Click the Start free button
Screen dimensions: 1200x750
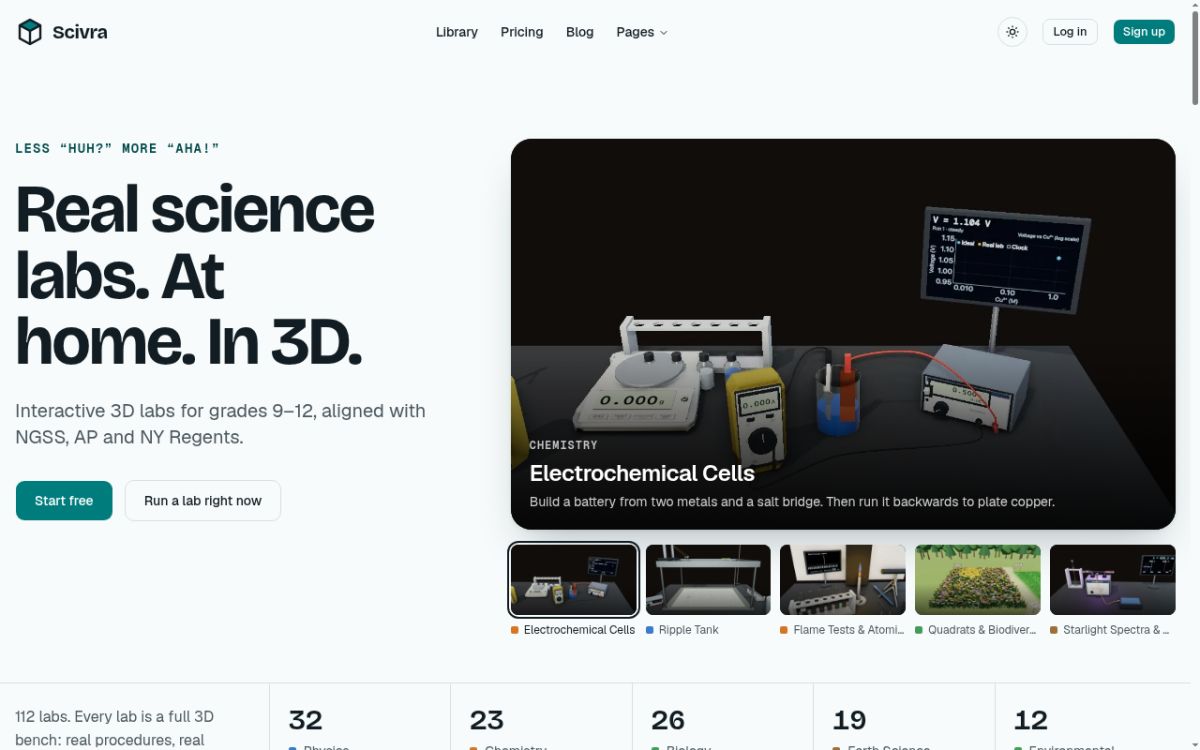[x=64, y=501]
